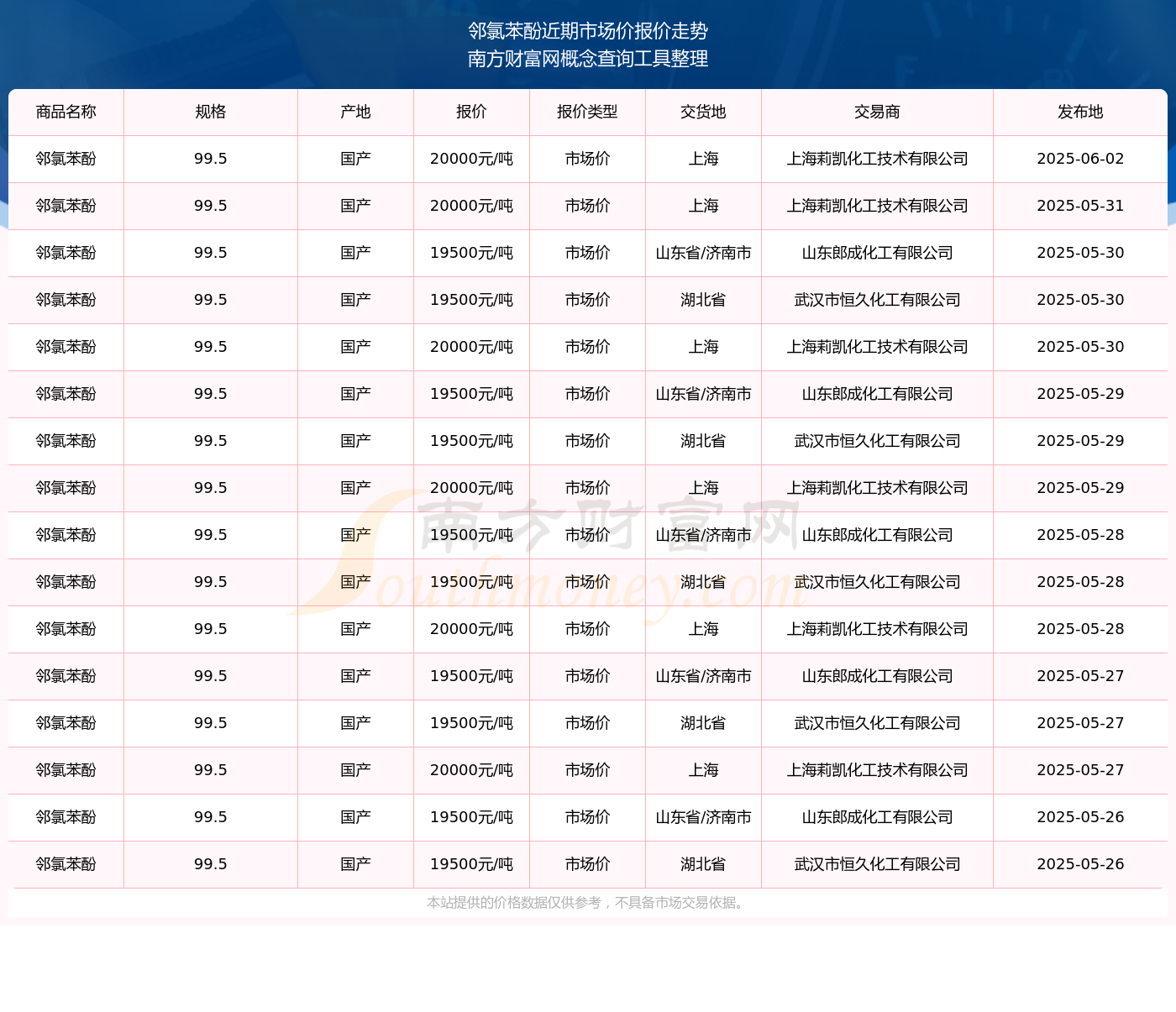The image size is (1176, 1012).
Task: Click 山东郎成化工有限公司 in the 2025-05-27 row
Action: [x=878, y=676]
